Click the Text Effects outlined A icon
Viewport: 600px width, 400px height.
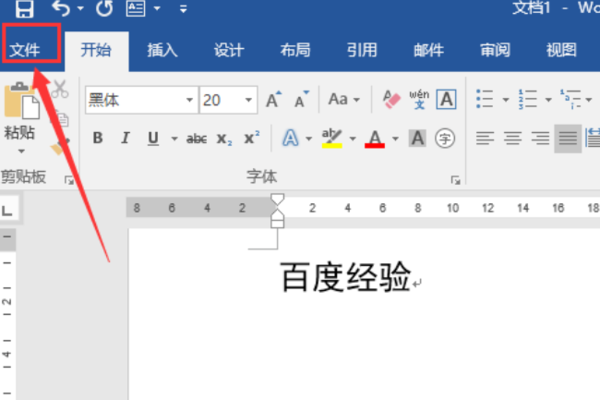[290, 138]
